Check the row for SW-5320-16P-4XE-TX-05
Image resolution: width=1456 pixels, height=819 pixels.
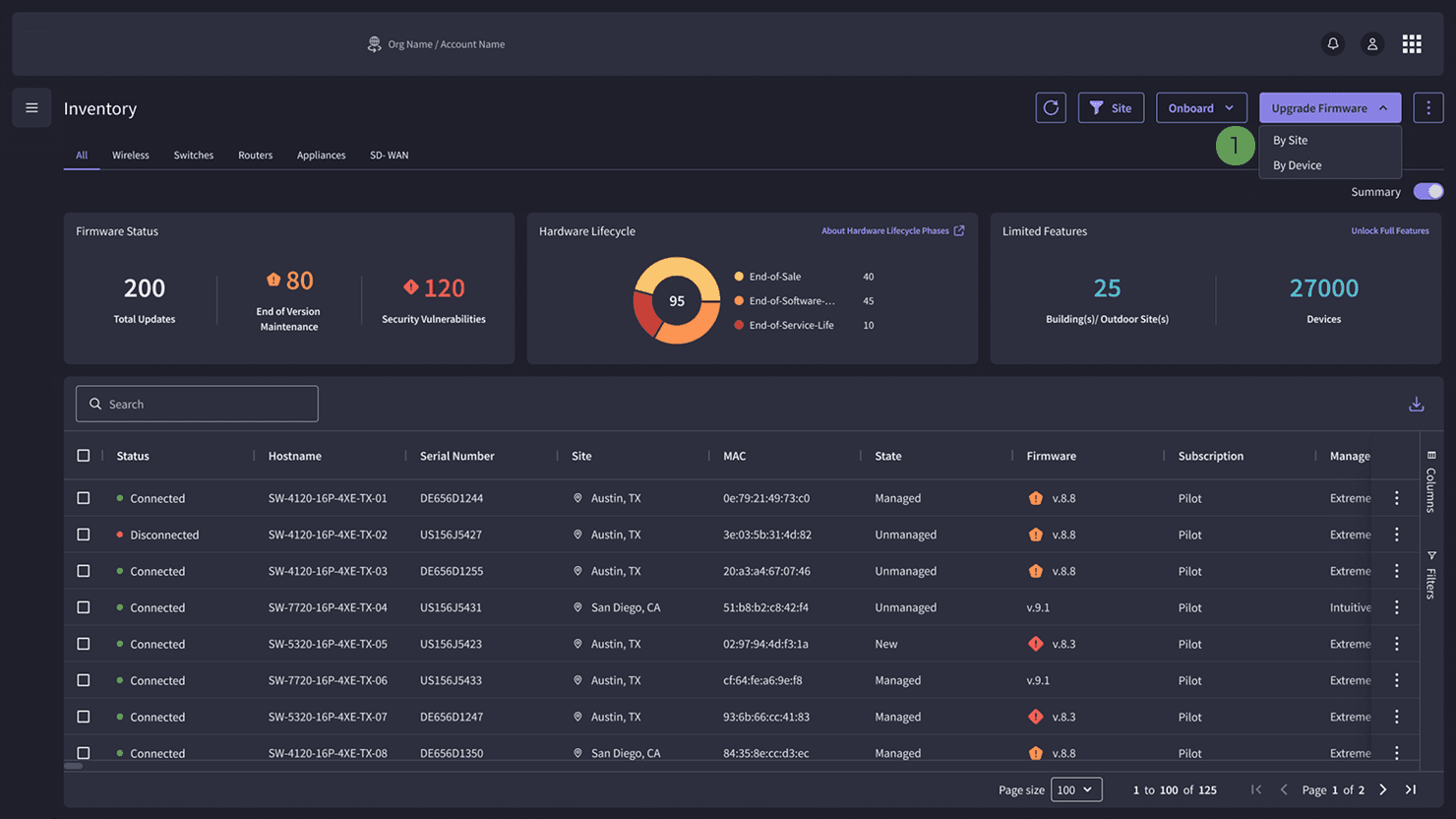(x=84, y=644)
